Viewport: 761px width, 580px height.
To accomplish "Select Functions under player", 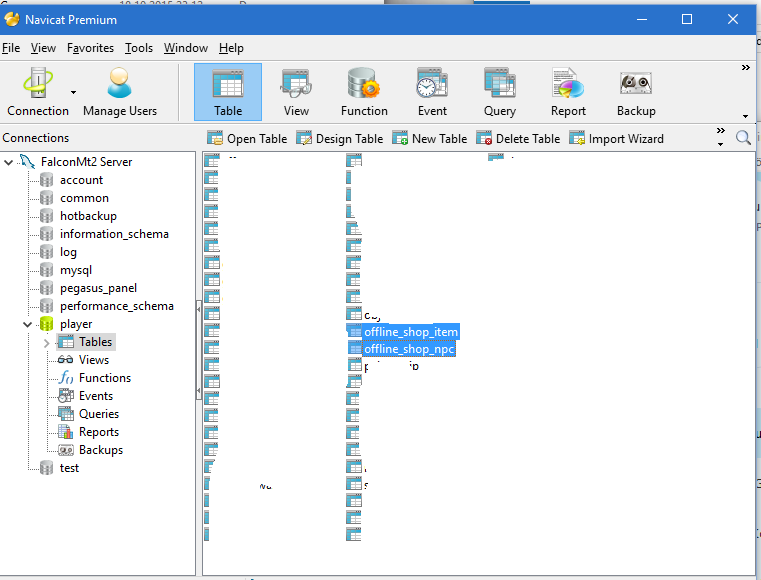I will click(105, 378).
